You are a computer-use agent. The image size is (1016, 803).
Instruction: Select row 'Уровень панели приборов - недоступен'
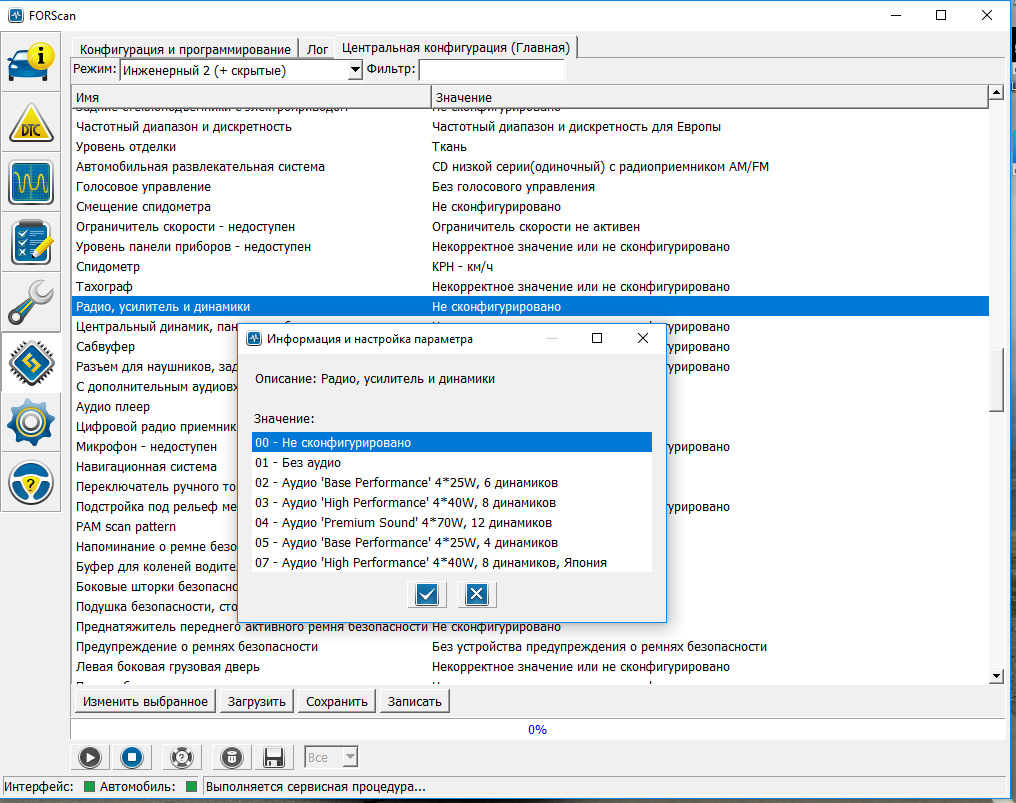(530, 247)
